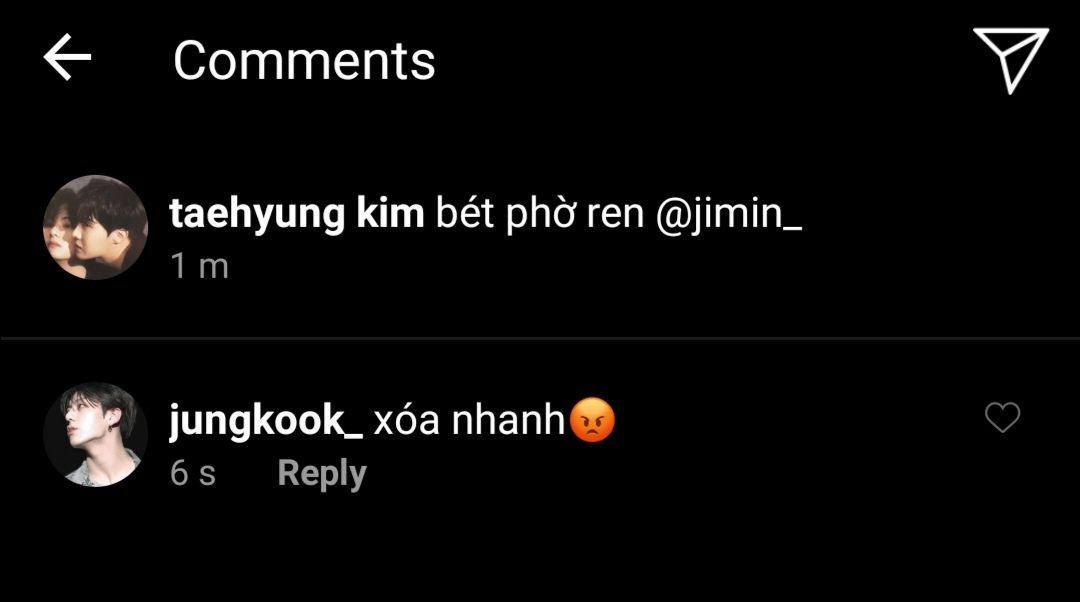Tap the 1 m timestamp
This screenshot has width=1080, height=602.
click(x=199, y=267)
